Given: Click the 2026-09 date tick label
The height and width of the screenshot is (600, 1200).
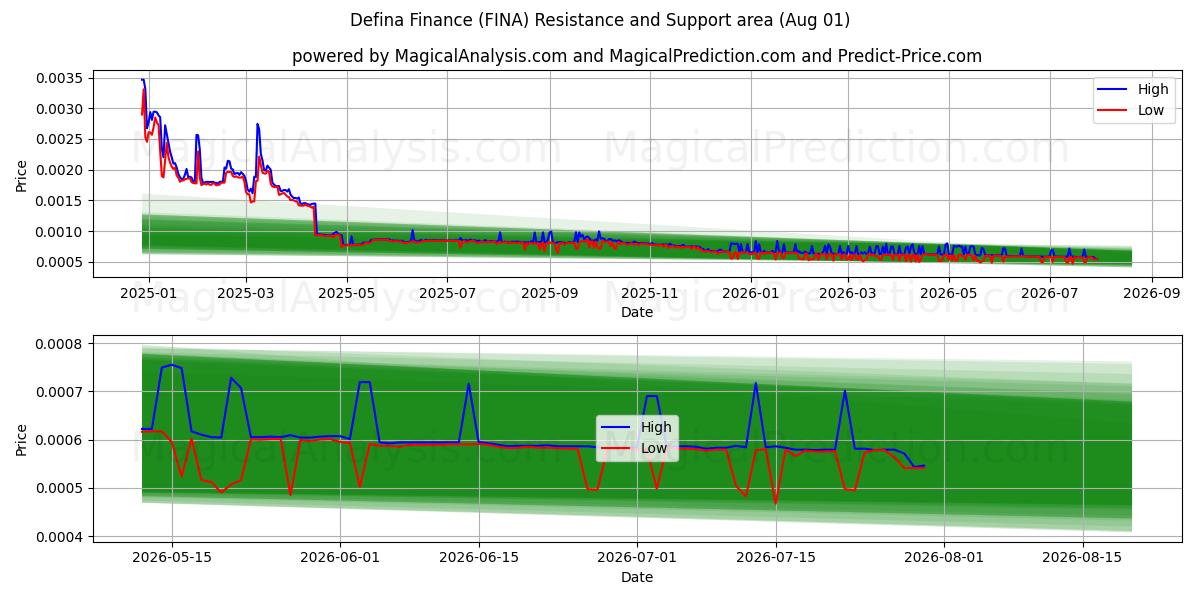Looking at the screenshot, I should (x=1151, y=293).
